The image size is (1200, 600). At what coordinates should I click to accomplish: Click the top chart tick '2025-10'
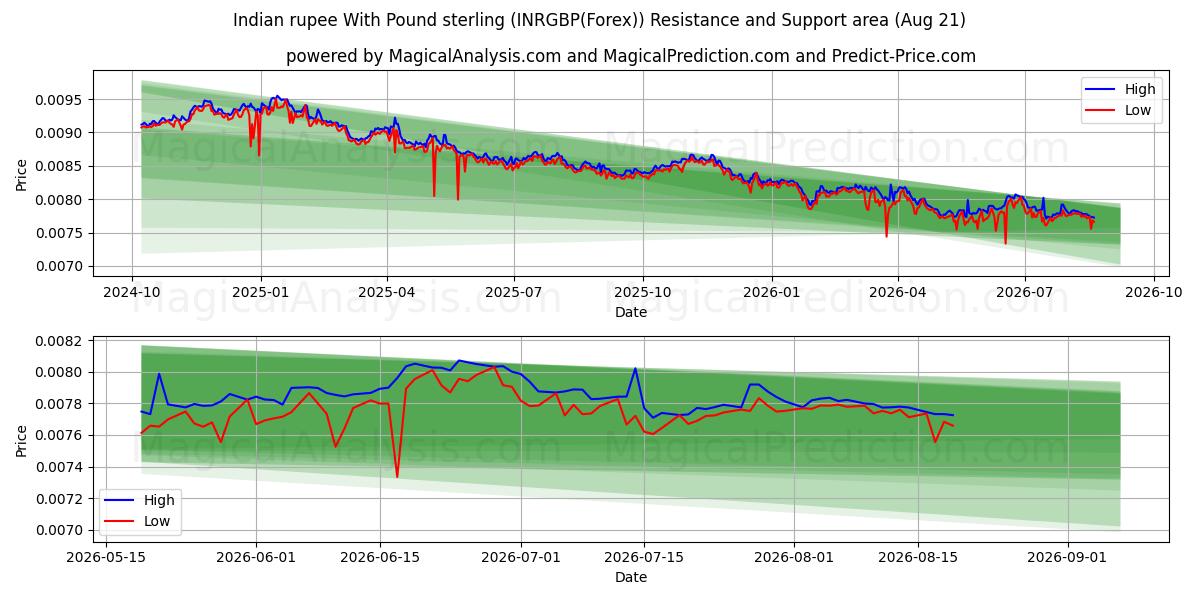coord(642,293)
